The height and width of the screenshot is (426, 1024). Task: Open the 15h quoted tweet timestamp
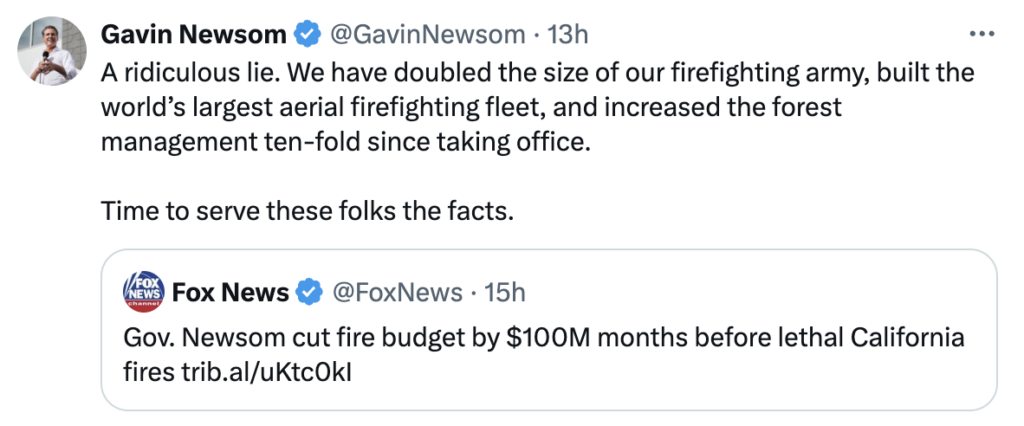coord(504,293)
